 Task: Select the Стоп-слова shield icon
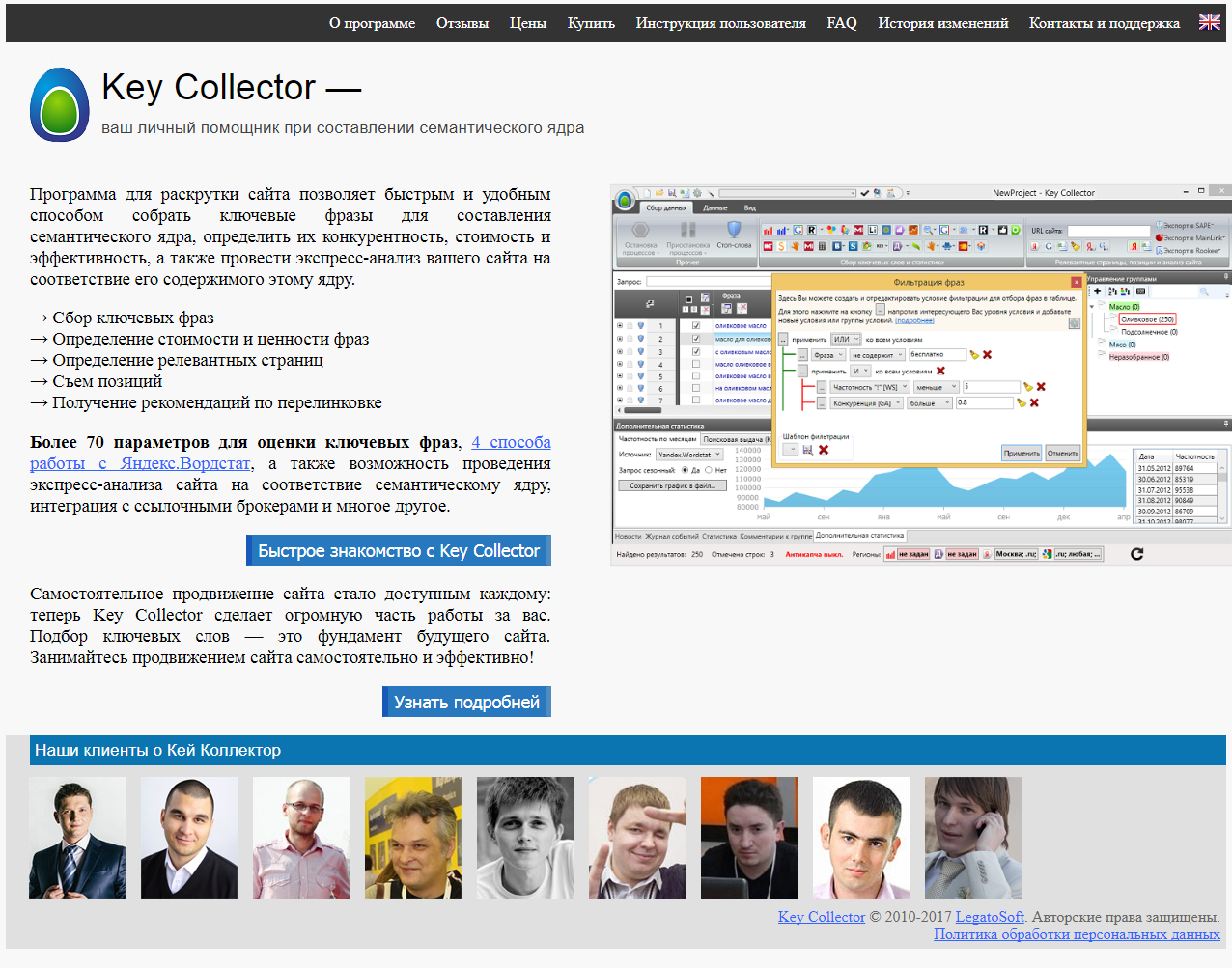click(736, 227)
